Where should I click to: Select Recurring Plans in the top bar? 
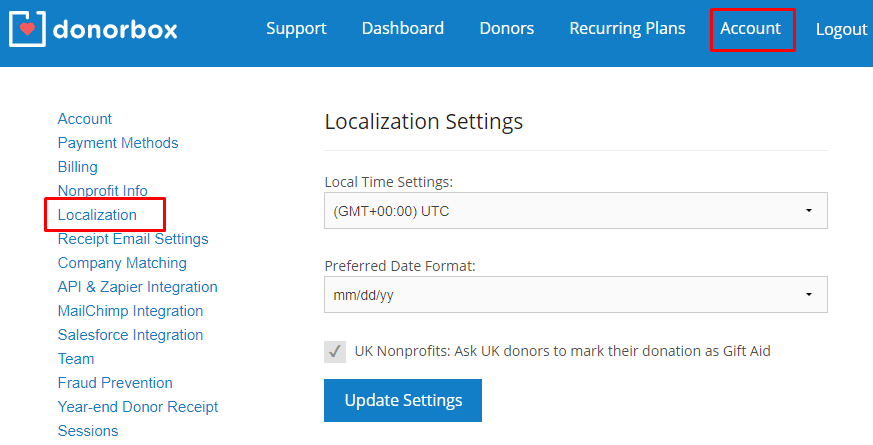pos(627,28)
